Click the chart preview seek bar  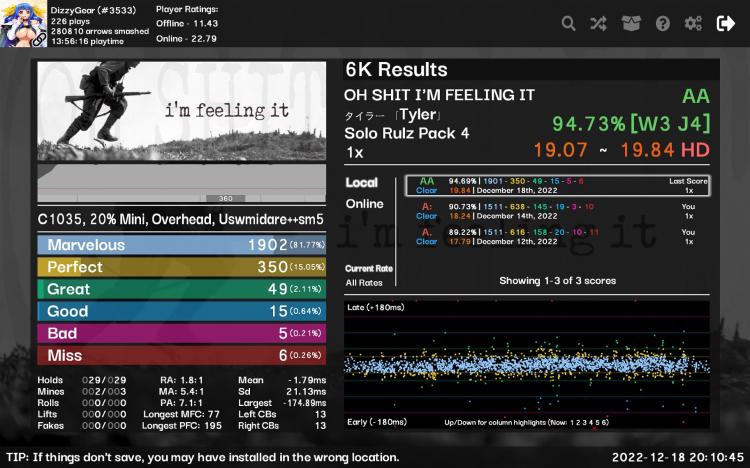pos(182,183)
